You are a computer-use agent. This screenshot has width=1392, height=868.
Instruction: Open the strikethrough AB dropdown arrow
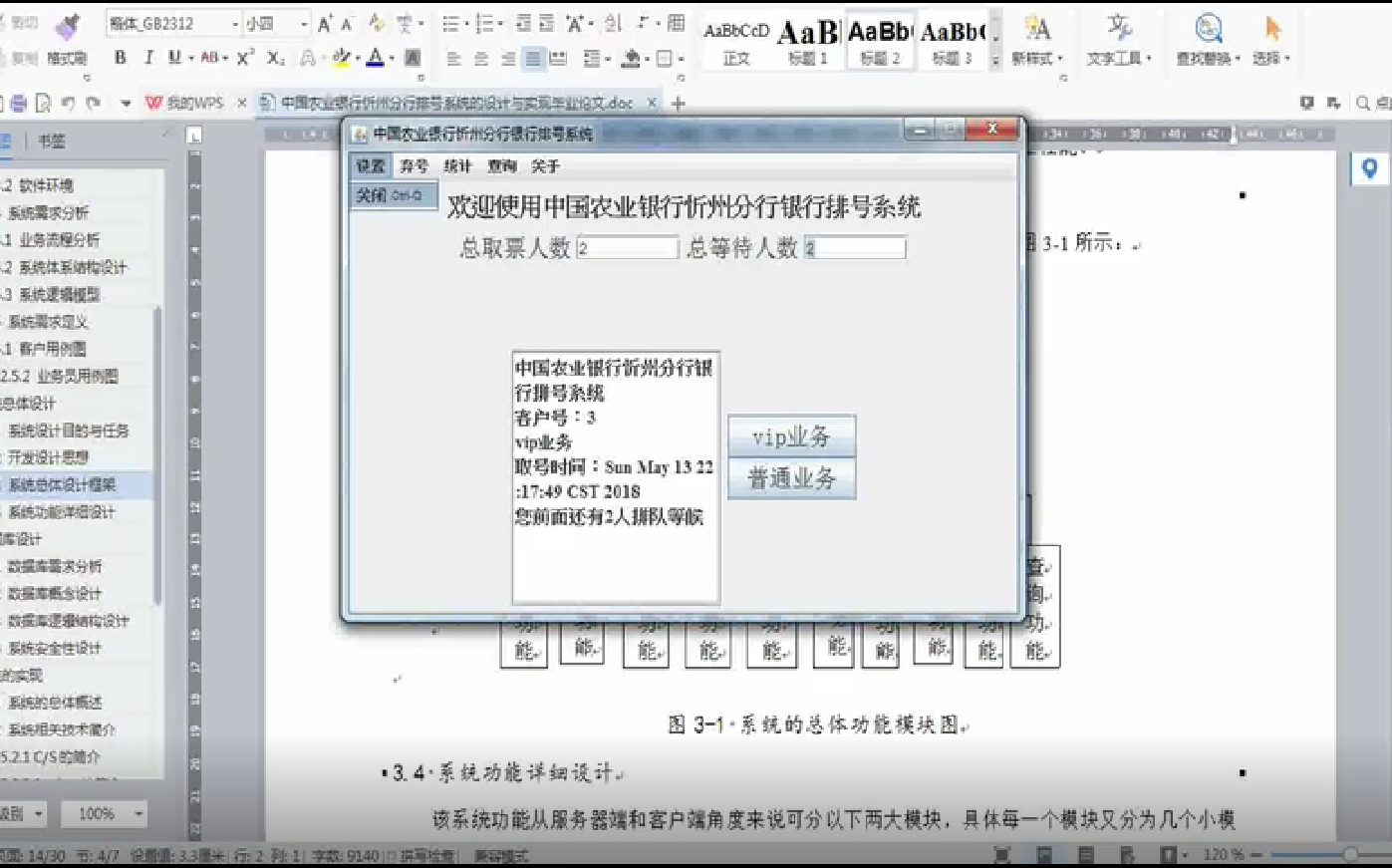(226, 59)
